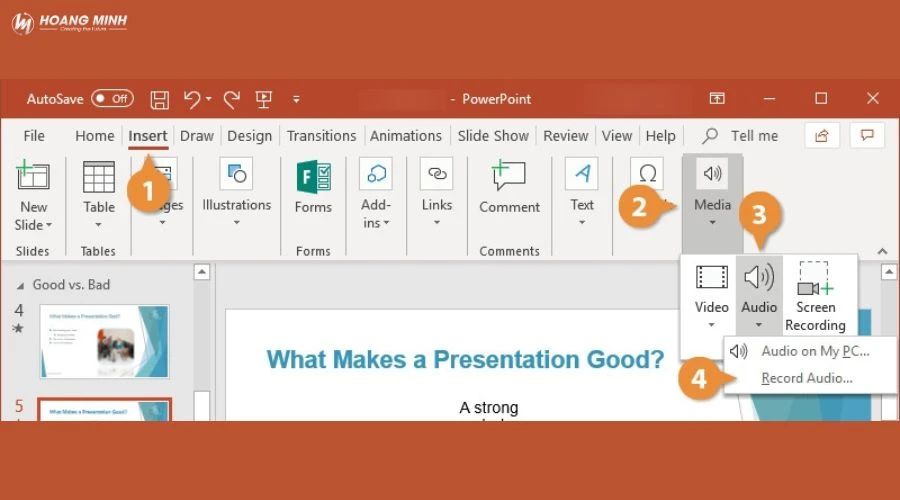
Task: Click the Share icon in ribbon
Action: click(822, 135)
